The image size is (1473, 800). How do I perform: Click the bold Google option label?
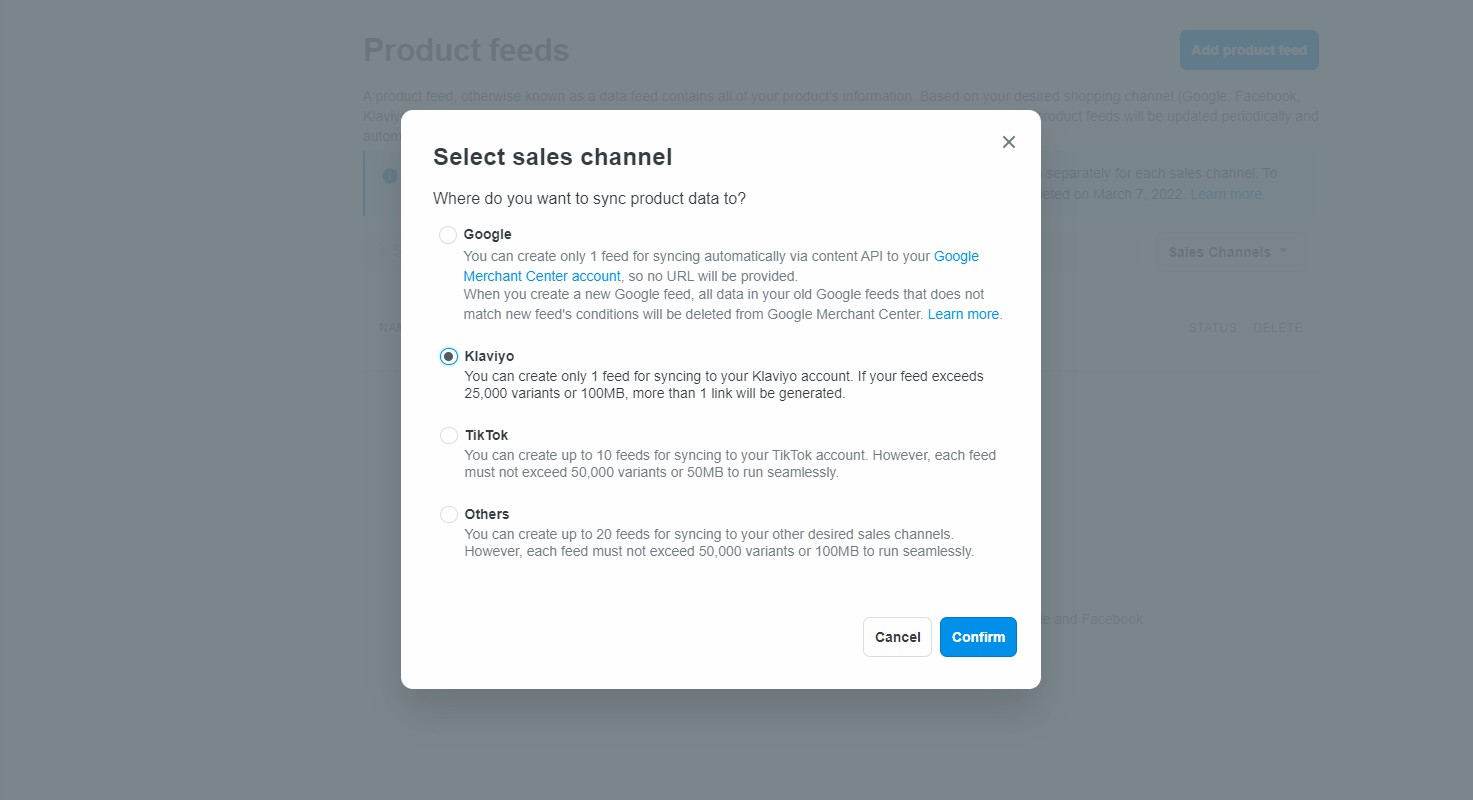pyautogui.click(x=488, y=234)
